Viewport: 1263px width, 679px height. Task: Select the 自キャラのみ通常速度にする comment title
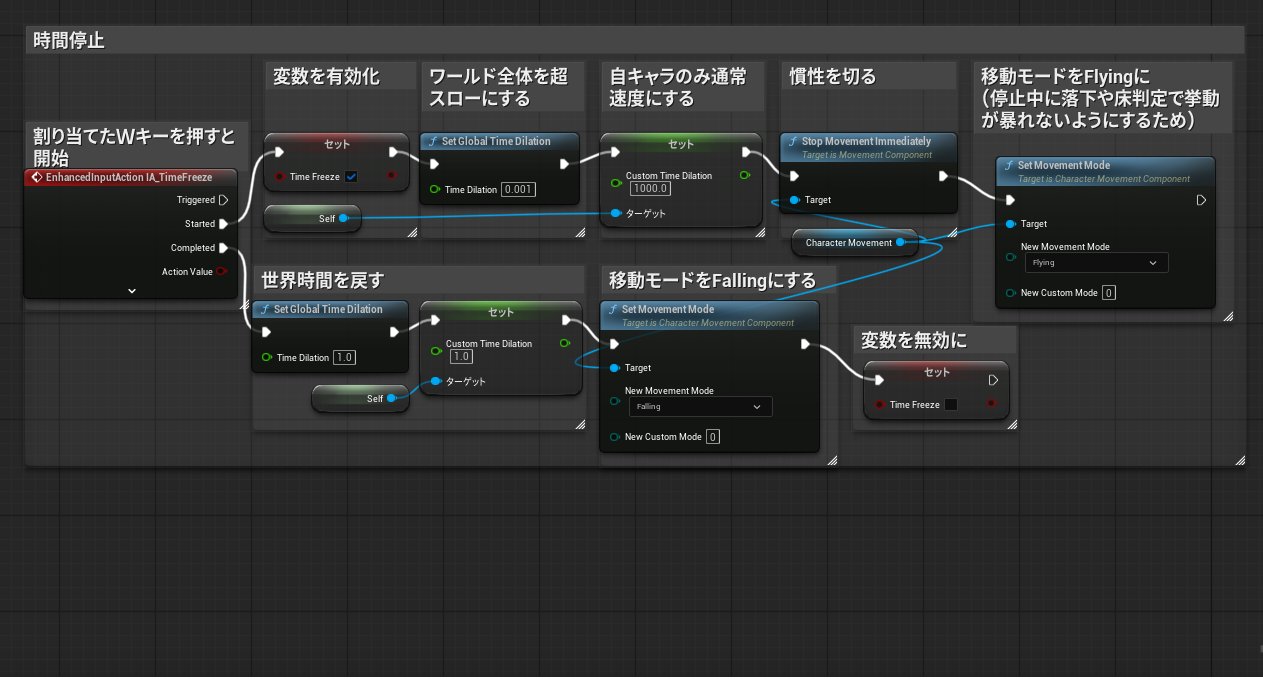(678, 87)
